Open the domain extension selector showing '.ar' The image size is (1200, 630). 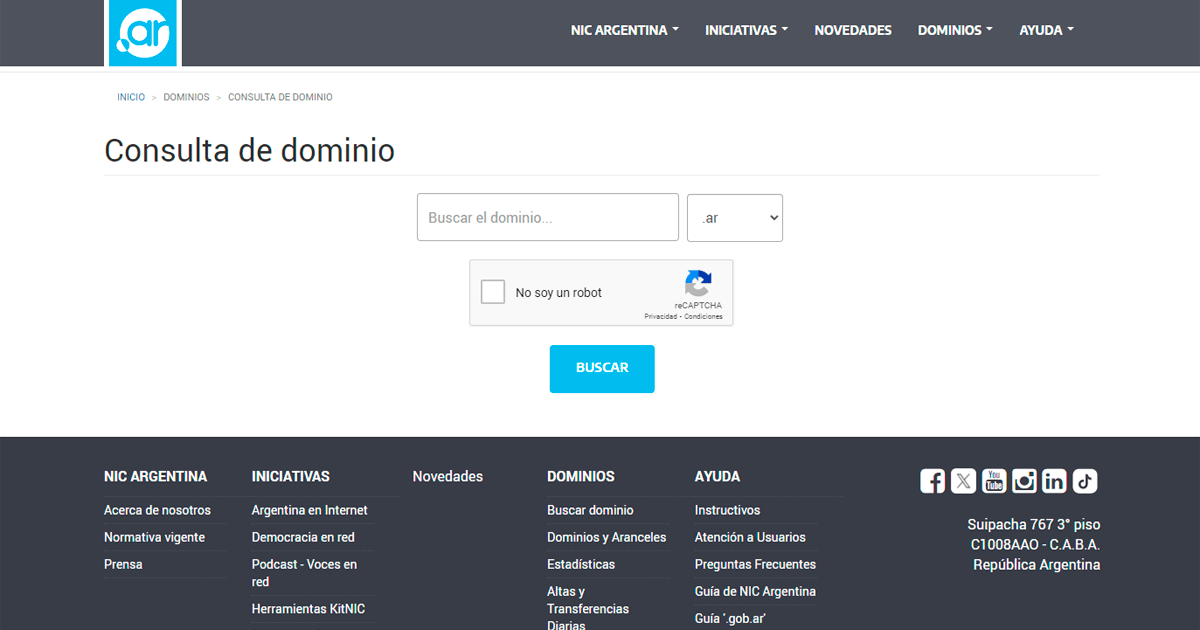pyautogui.click(x=734, y=217)
